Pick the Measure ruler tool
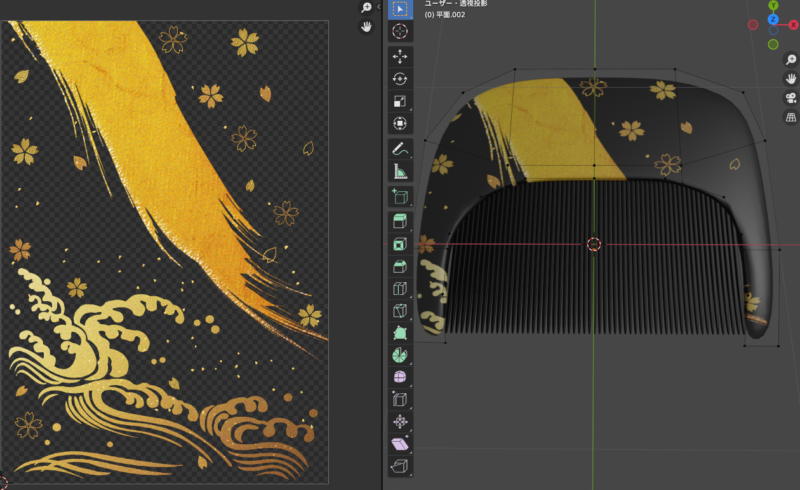The image size is (800, 490). click(400, 171)
